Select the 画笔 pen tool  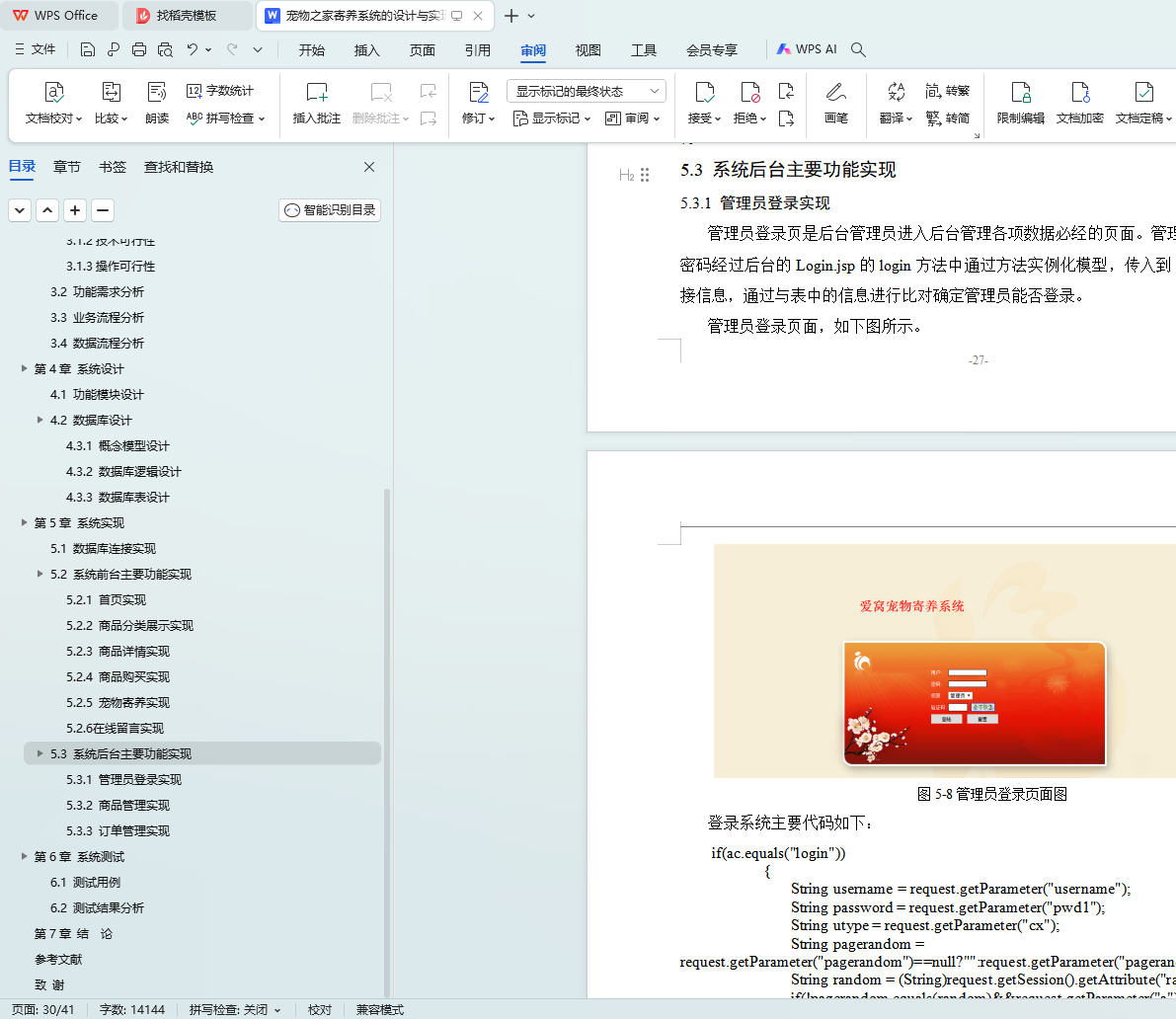coord(836,103)
